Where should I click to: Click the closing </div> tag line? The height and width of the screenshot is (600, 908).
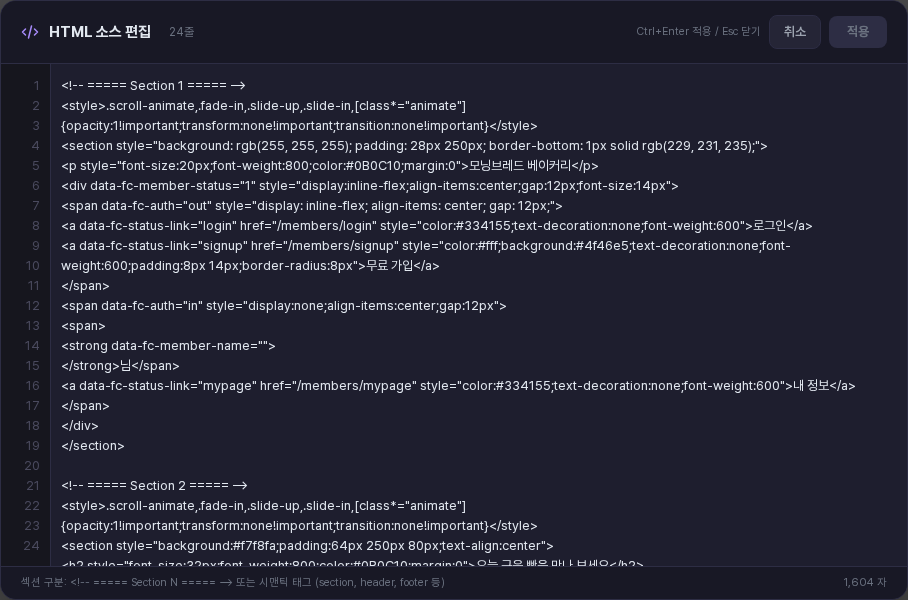(80, 426)
